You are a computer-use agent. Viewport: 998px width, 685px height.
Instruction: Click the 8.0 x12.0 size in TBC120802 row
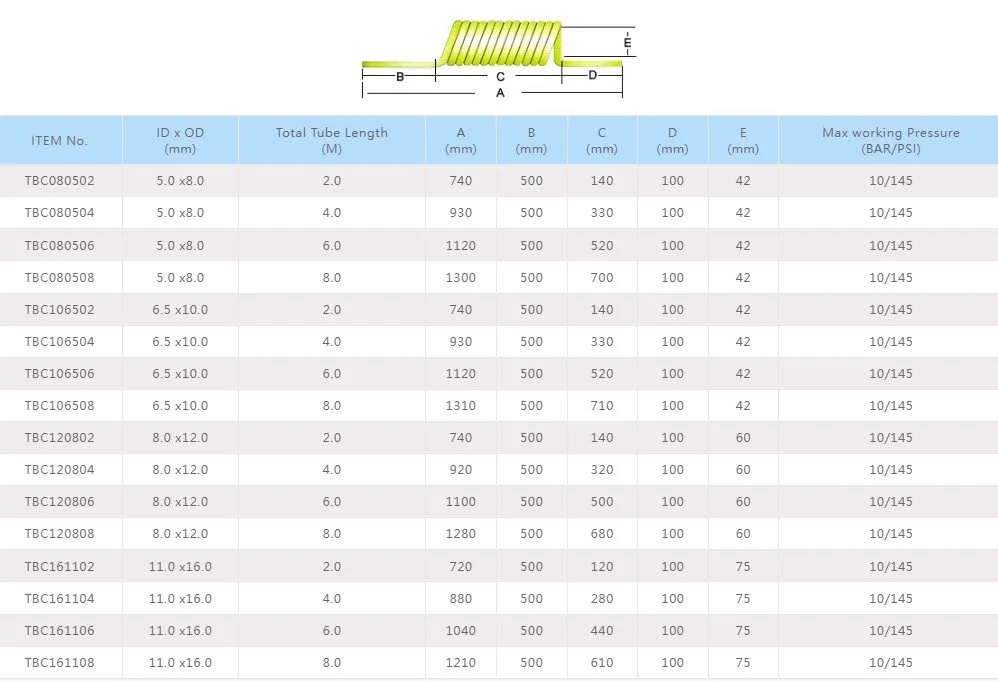pyautogui.click(x=180, y=437)
